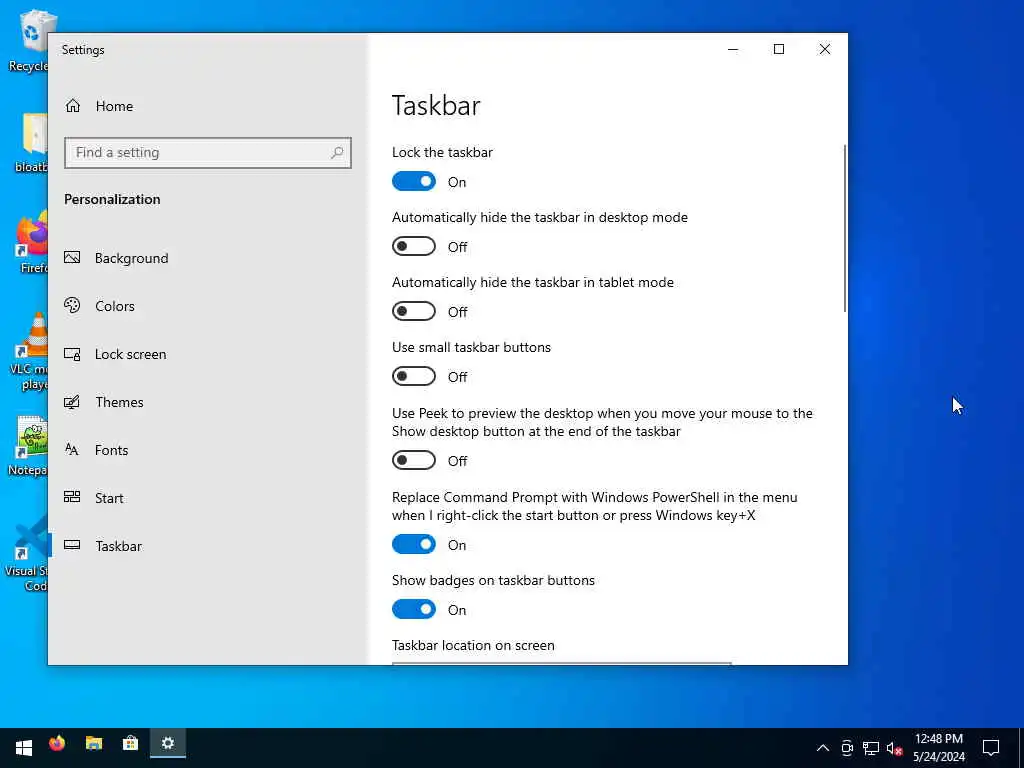Select the Start tiles icon
The height and width of the screenshot is (768, 1024).
[x=72, y=497]
